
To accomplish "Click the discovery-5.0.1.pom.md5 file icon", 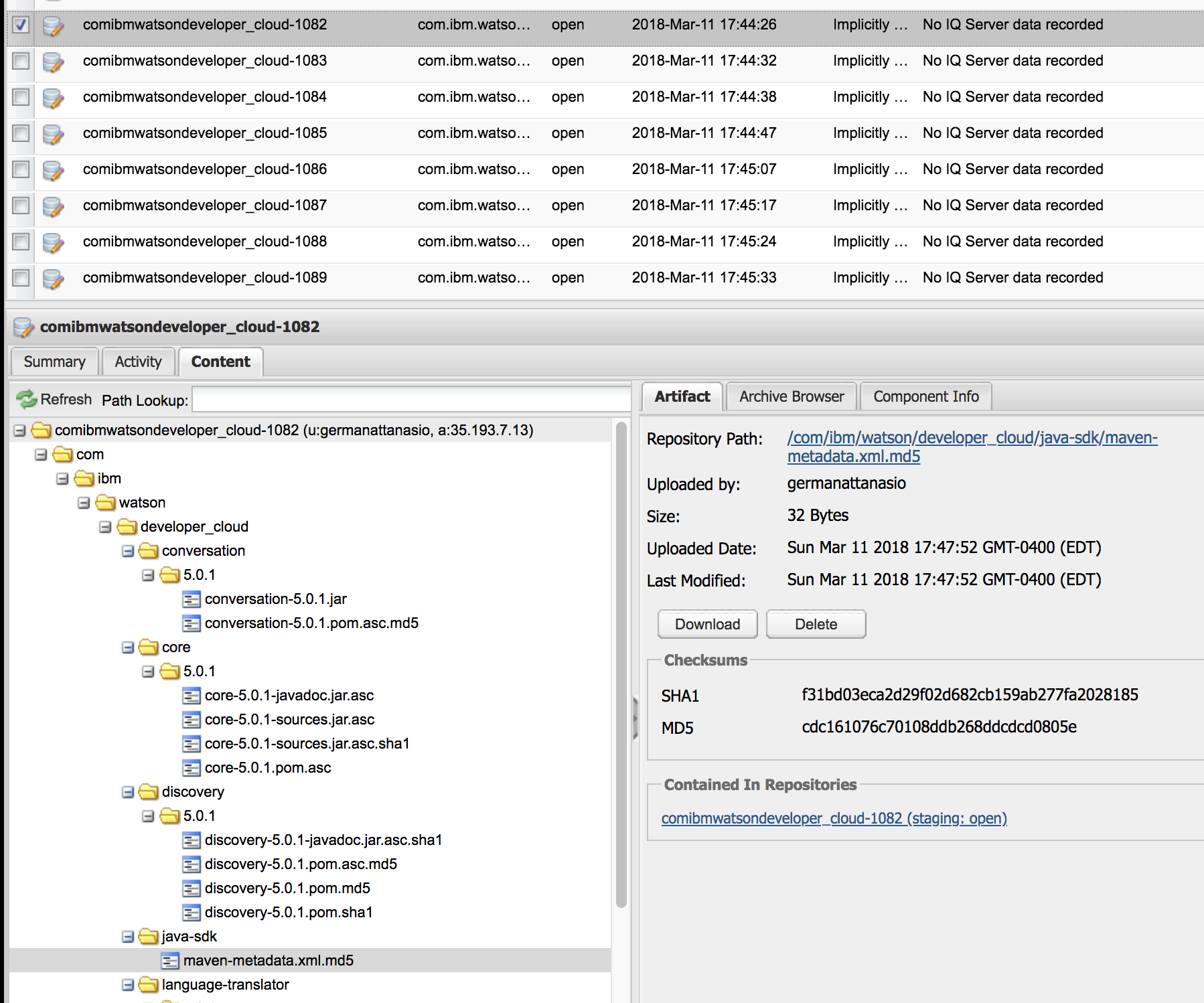I will coord(192,889).
